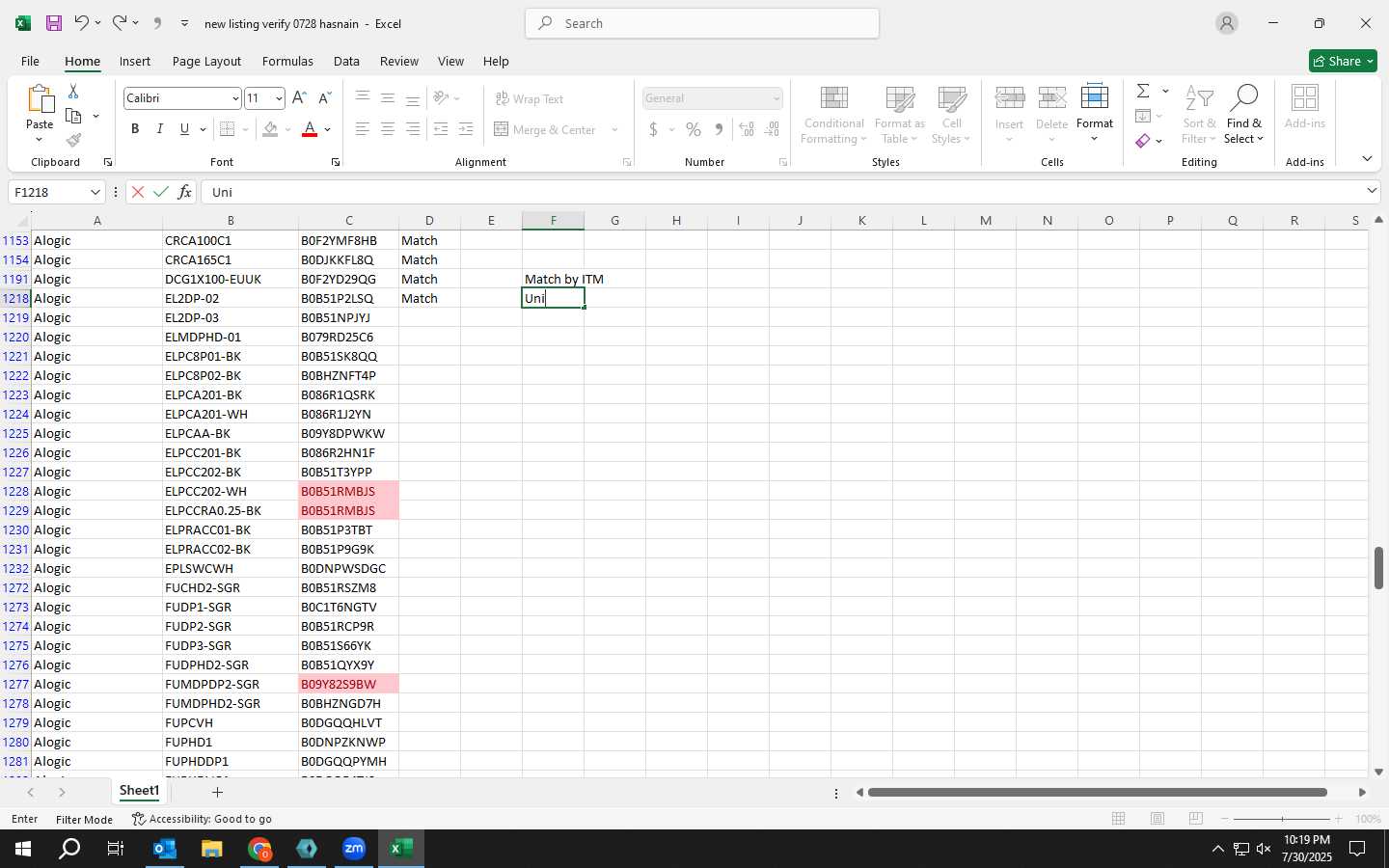
Task: Click Page Break Preview icon in status bar
Action: pos(1196,819)
